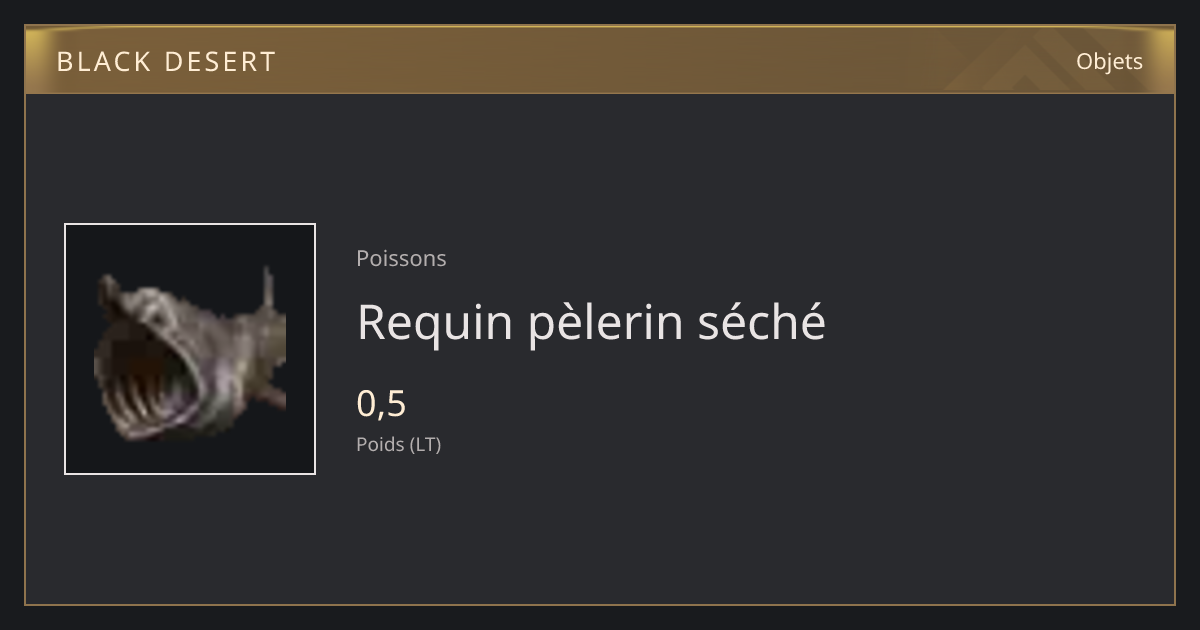The image size is (1200, 630).
Task: Click the empty dark card area below the weight
Action: point(700,530)
